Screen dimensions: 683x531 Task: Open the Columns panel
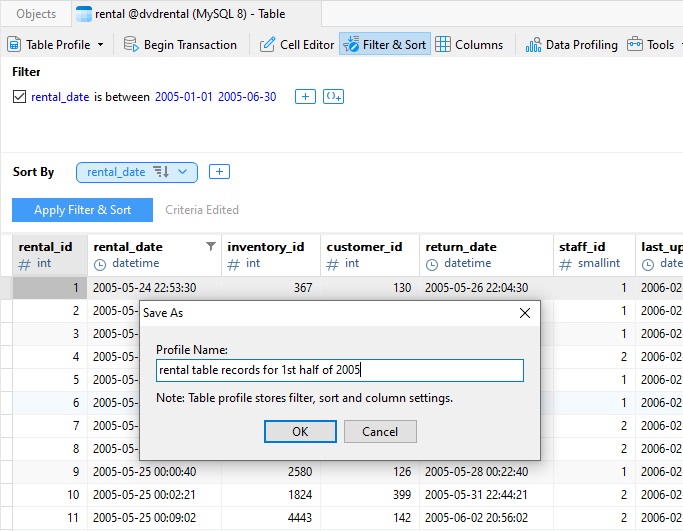click(x=469, y=44)
